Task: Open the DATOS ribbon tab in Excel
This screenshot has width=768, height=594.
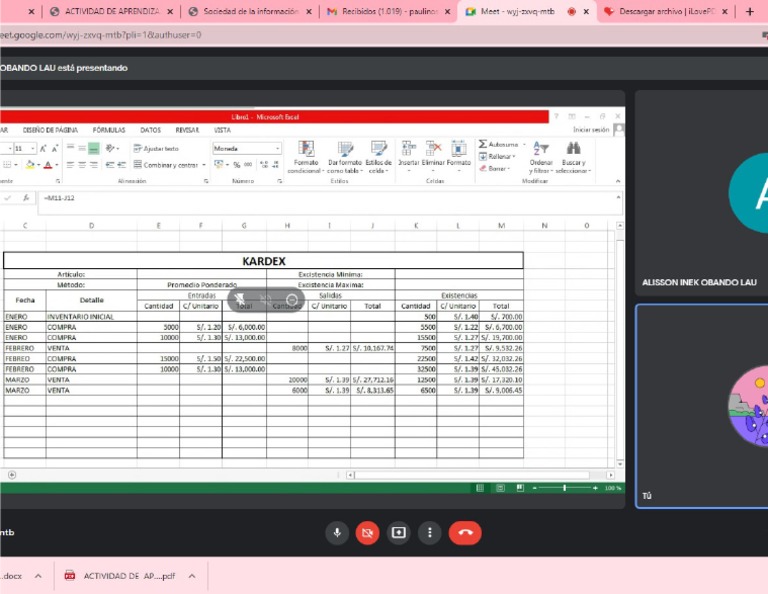Action: [150, 130]
